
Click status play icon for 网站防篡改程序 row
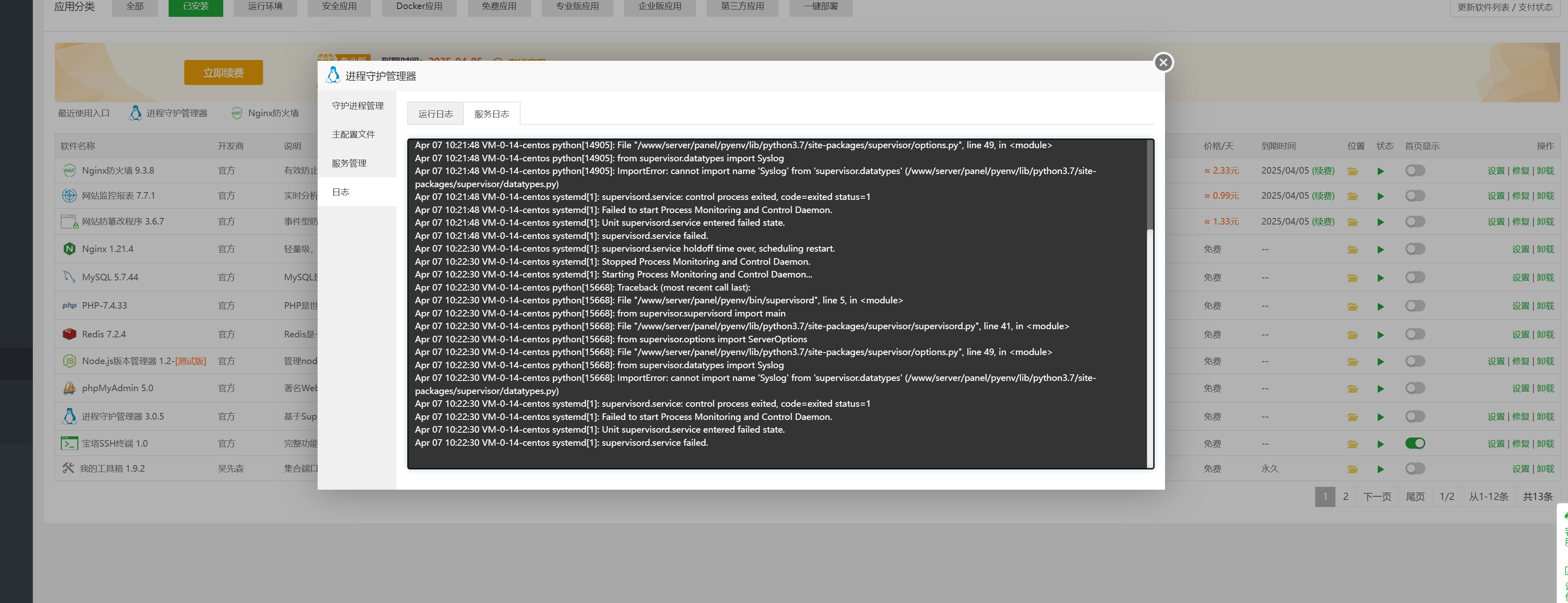1380,222
